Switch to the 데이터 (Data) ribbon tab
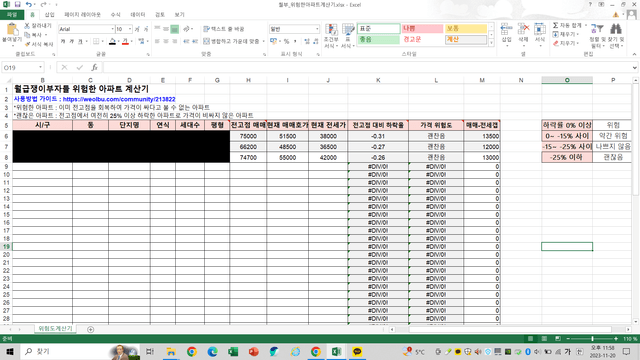This screenshot has width=640, height=360. (x=138, y=15)
